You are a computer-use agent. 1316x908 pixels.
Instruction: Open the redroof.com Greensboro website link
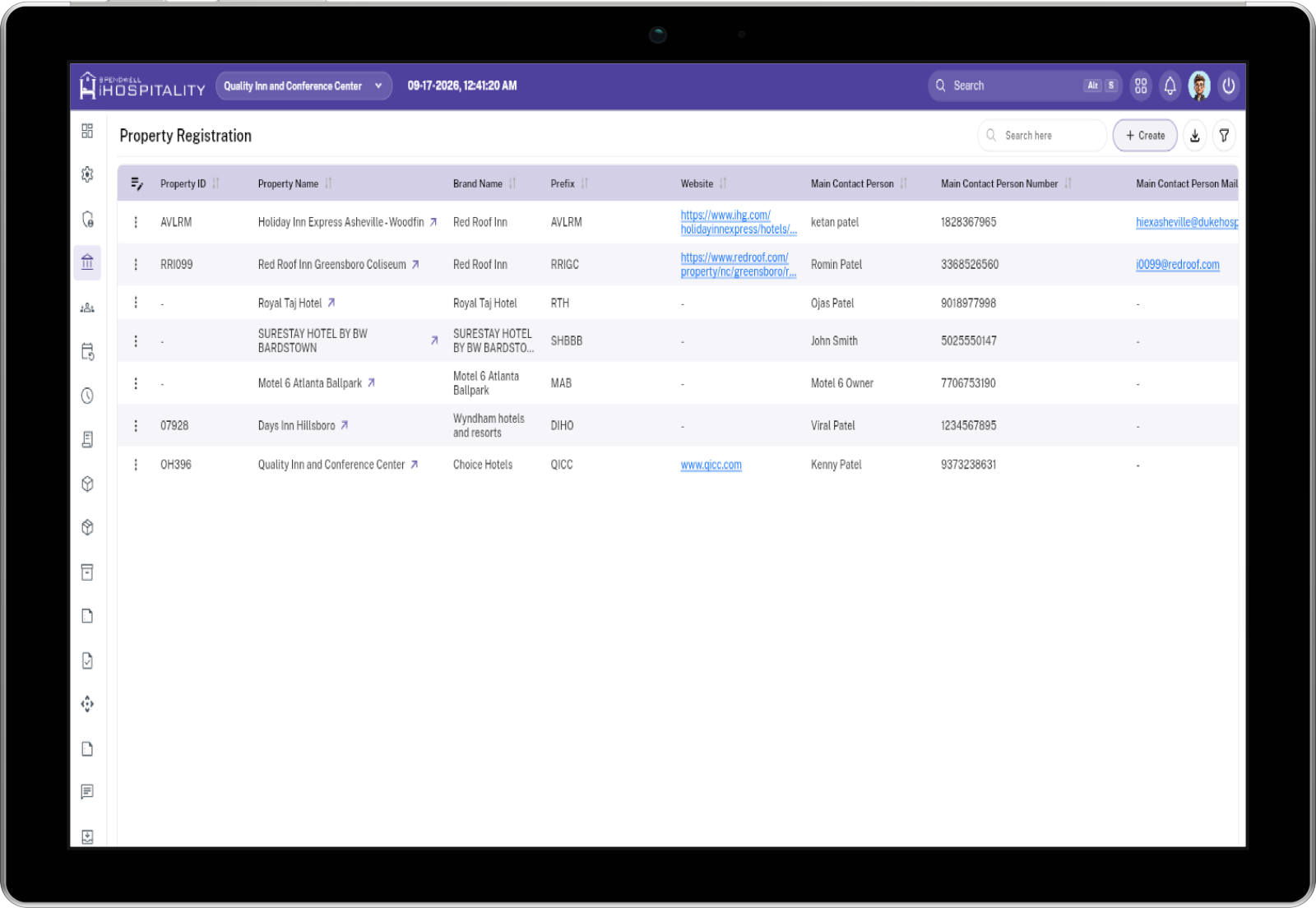[x=739, y=264]
